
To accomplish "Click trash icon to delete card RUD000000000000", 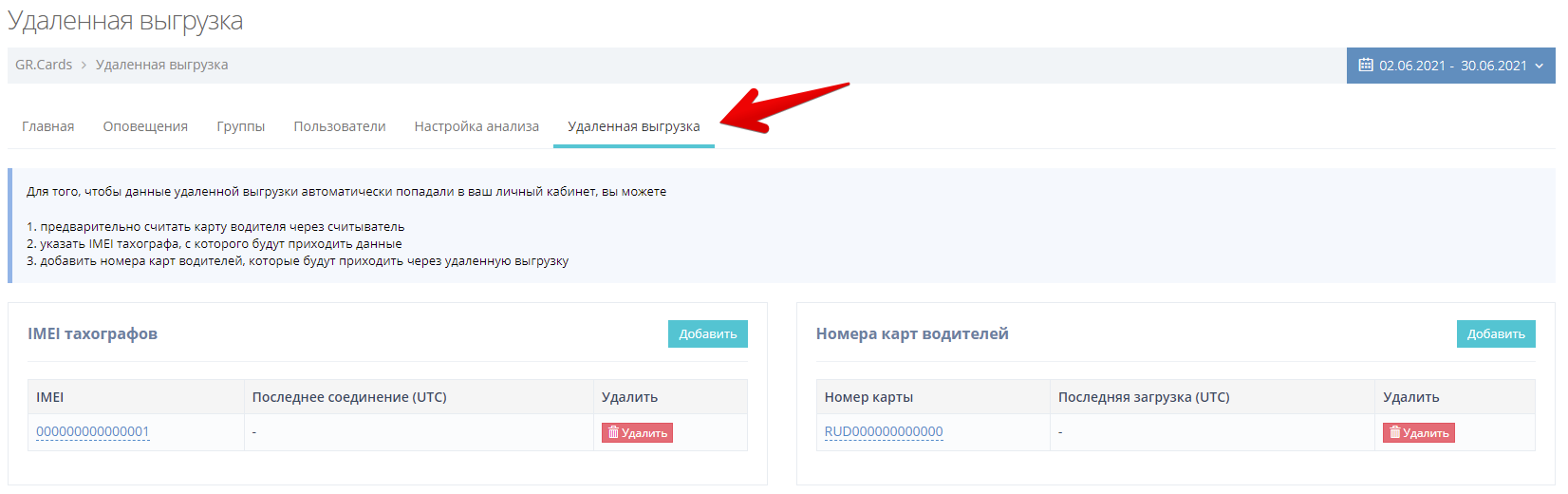I will coord(1394,432).
